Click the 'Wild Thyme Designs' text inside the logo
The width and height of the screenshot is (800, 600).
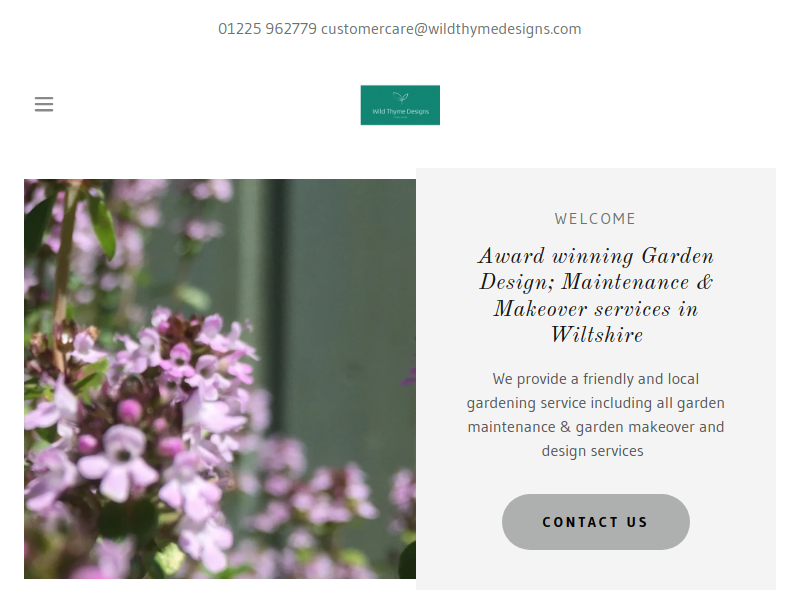401,111
